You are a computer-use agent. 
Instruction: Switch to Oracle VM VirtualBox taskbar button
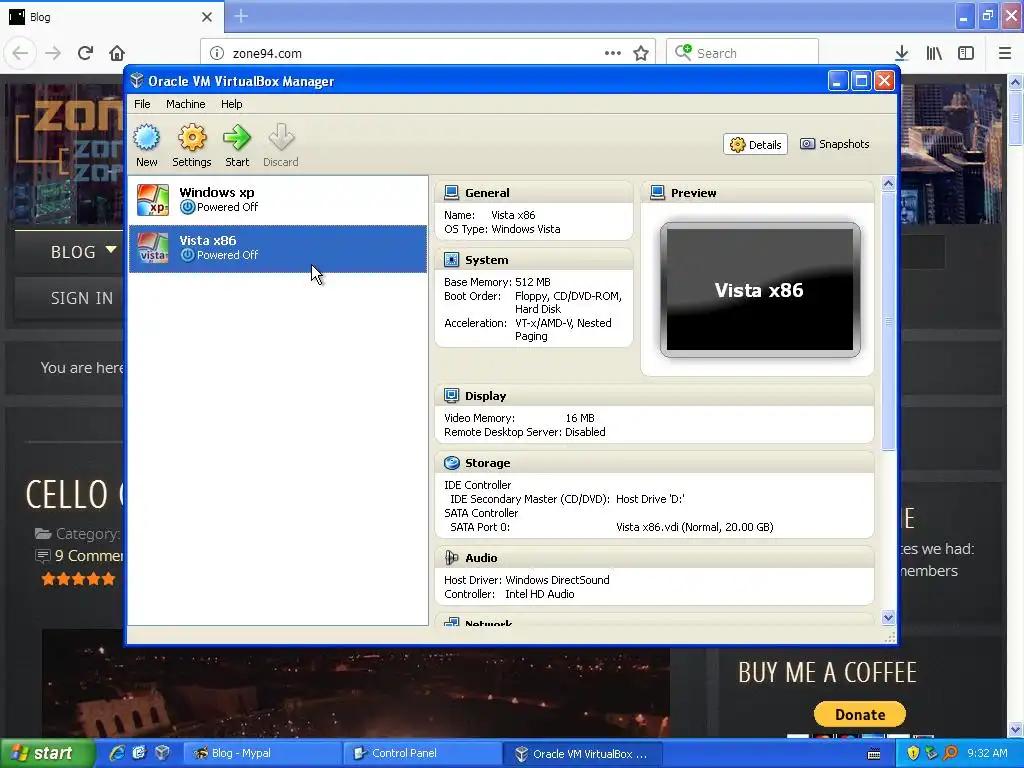[x=584, y=754]
